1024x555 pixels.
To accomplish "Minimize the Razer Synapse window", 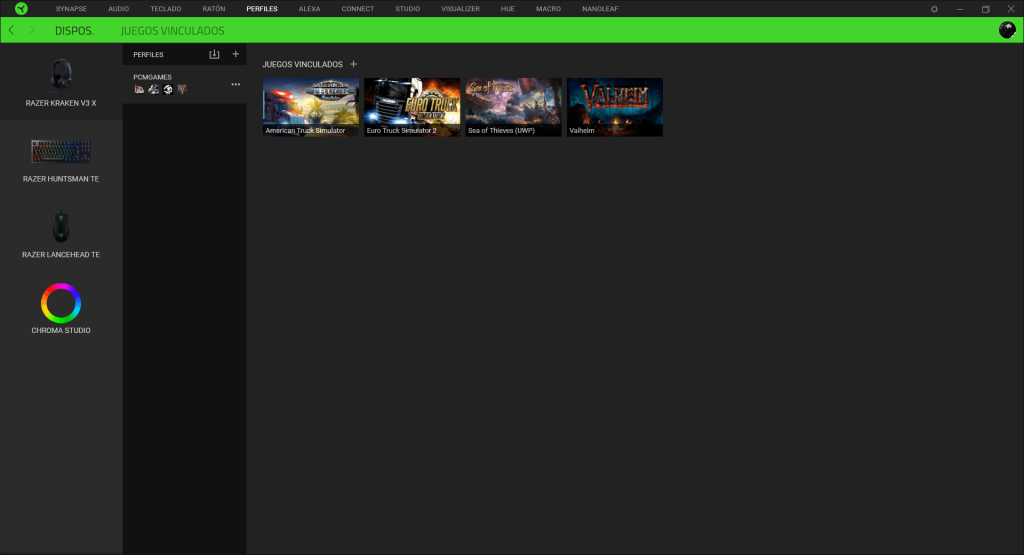I will click(960, 9).
